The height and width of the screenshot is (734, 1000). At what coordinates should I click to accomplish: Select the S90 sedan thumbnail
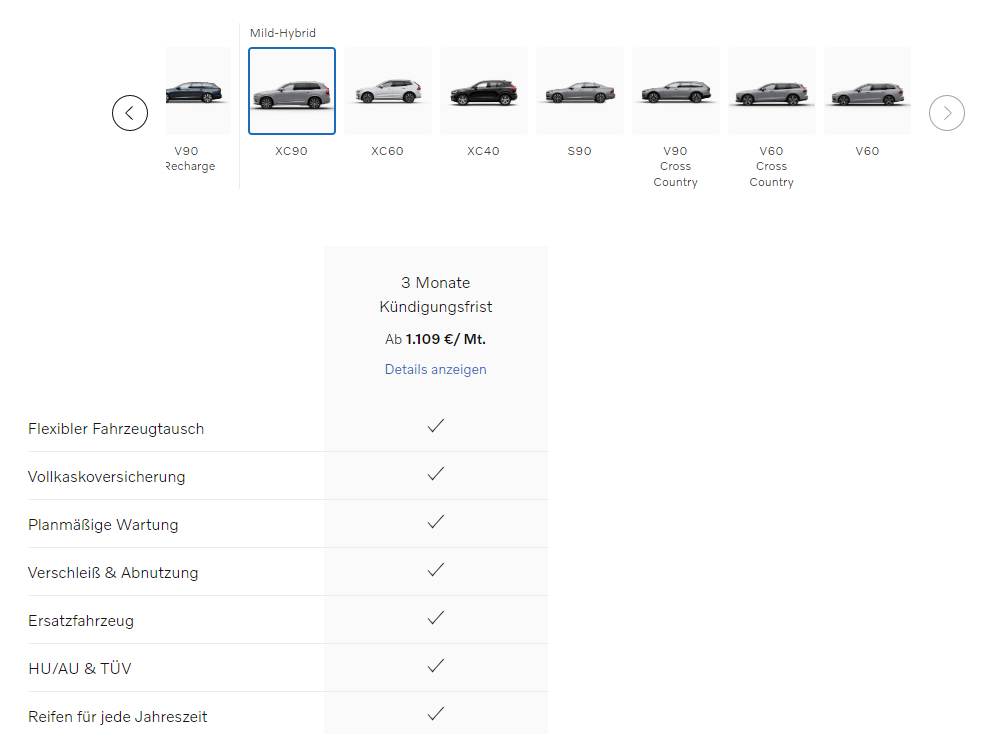pyautogui.click(x=580, y=91)
